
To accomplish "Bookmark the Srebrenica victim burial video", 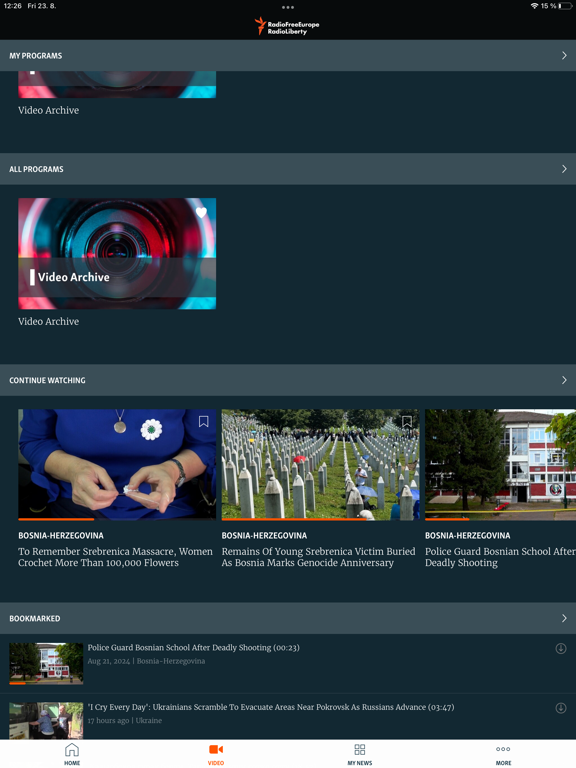I will [407, 421].
